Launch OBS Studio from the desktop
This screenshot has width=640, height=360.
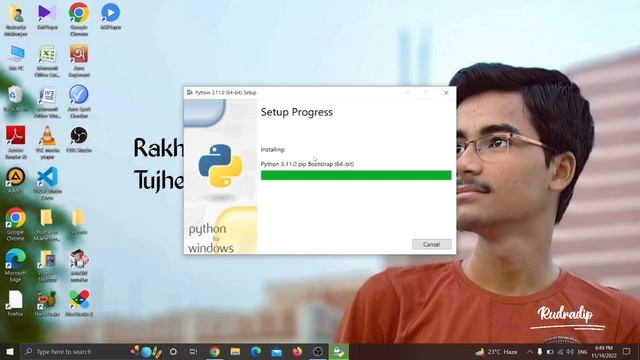pyautogui.click(x=79, y=140)
